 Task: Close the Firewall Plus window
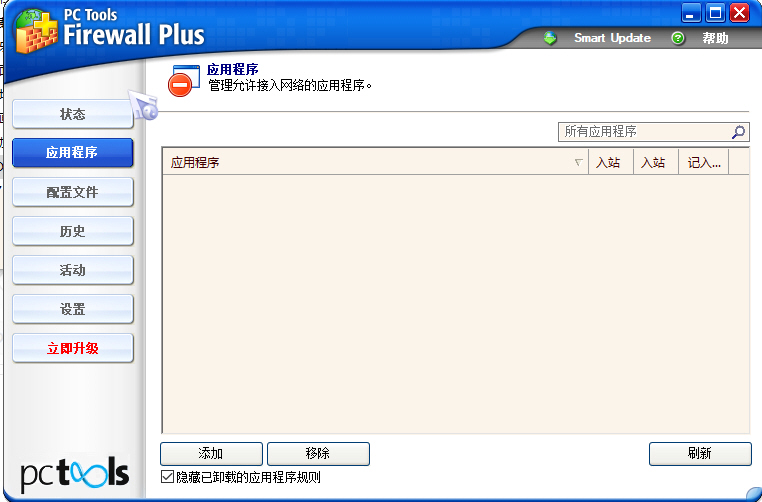[x=740, y=13]
